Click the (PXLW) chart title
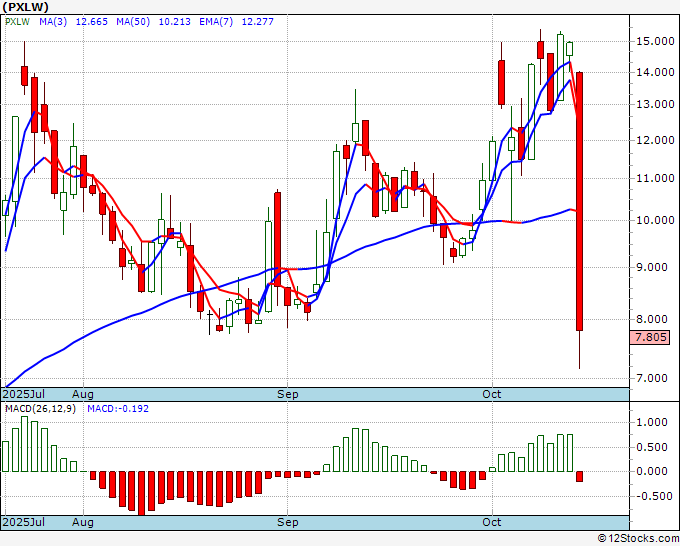Screen dimensions: 680x546 click(x=26, y=7)
